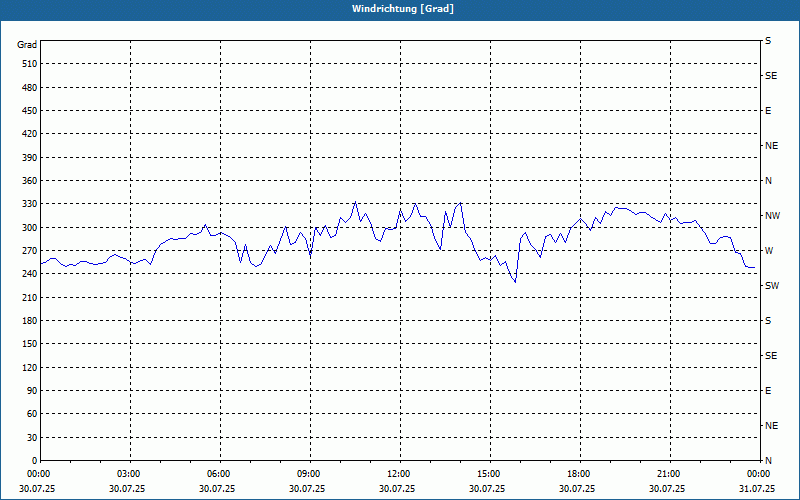Select the 00:00 label above 31.07.25
The height and width of the screenshot is (500, 800).
[759, 474]
